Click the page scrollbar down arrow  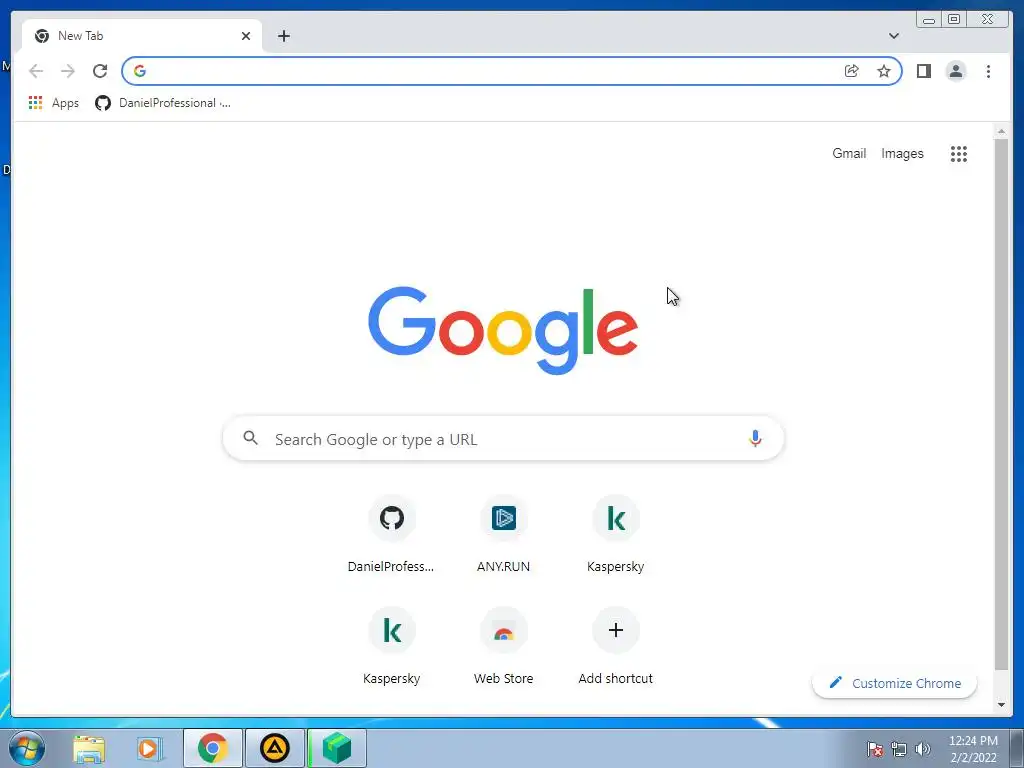tap(1001, 705)
